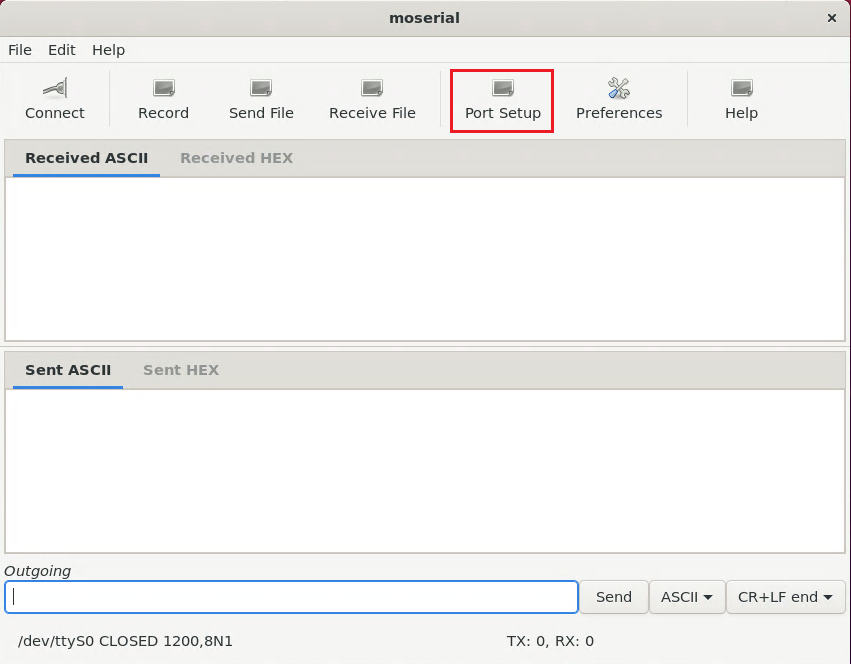Click the Send button
Image resolution: width=851 pixels, height=664 pixels.
point(614,597)
